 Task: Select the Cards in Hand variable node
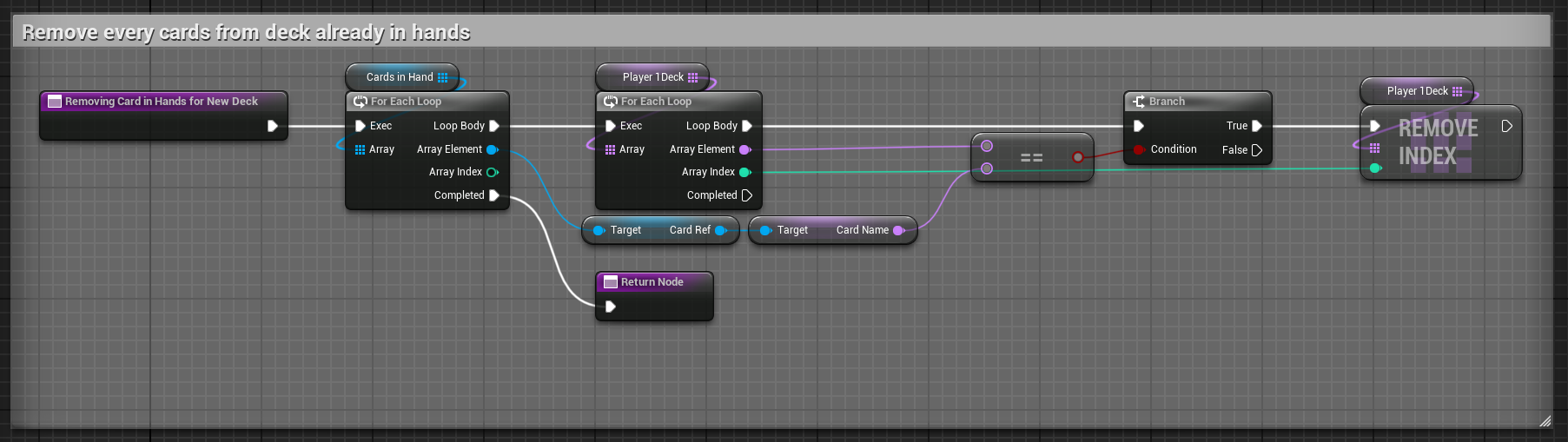(398, 77)
